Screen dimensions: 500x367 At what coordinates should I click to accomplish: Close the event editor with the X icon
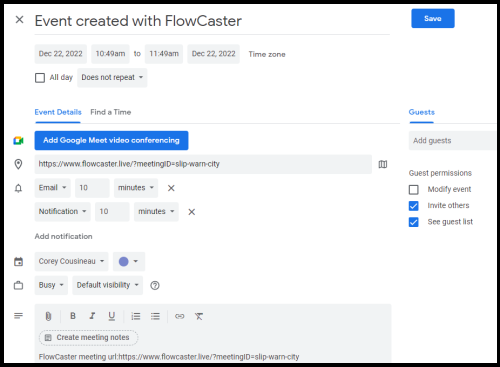click(19, 20)
